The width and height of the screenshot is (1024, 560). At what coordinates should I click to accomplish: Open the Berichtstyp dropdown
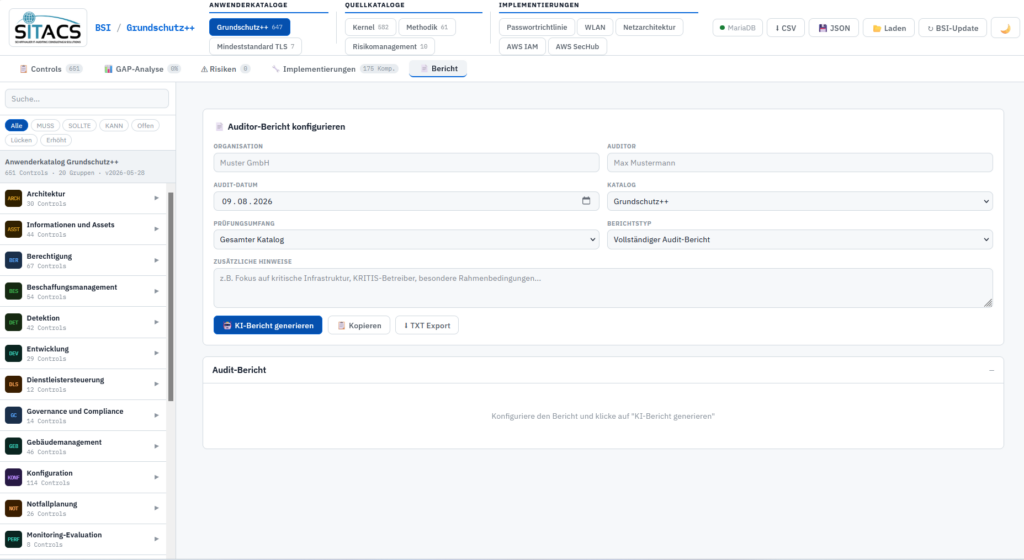pos(799,240)
